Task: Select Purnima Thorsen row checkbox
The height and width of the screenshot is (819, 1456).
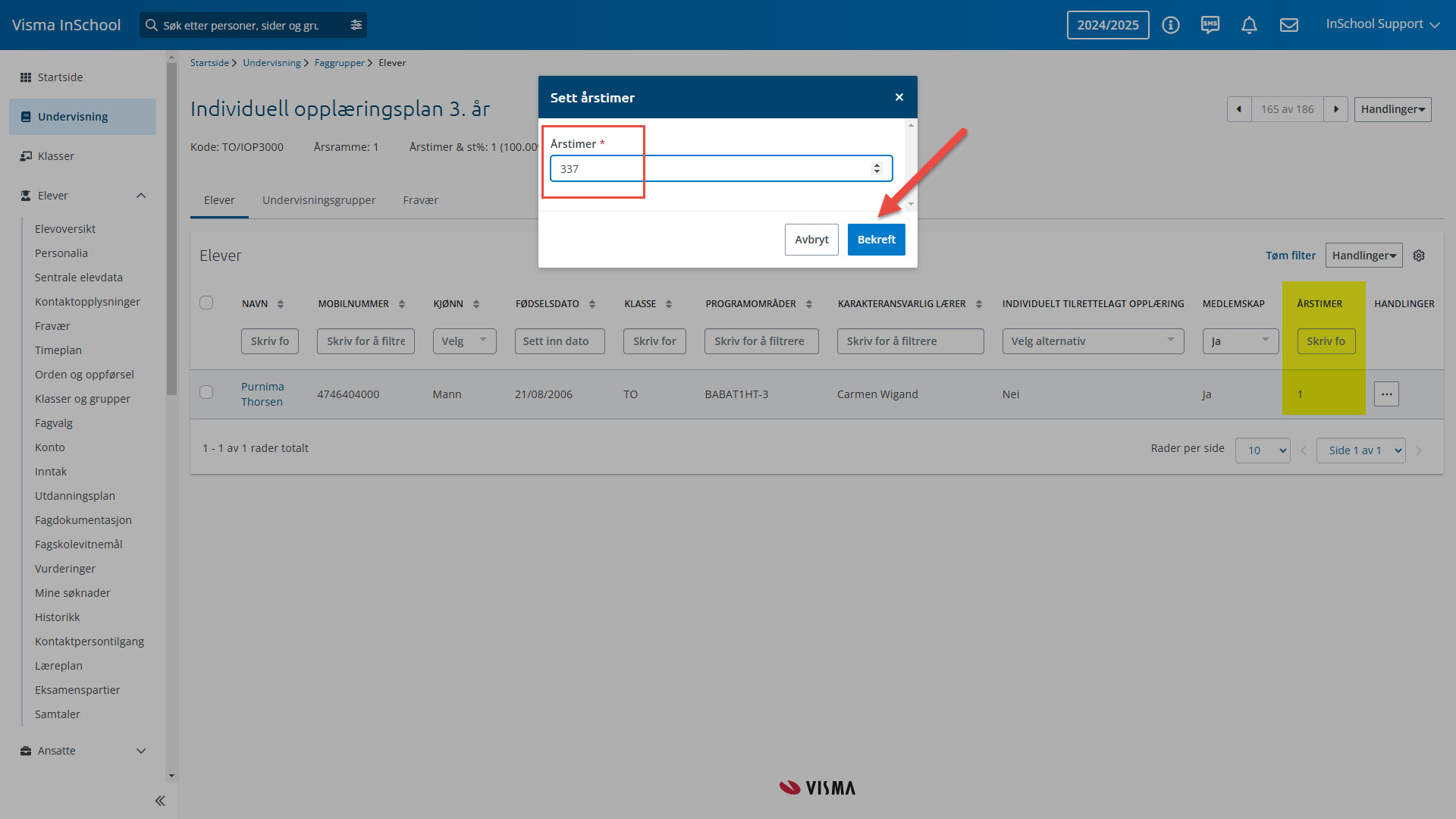Action: pos(206,392)
